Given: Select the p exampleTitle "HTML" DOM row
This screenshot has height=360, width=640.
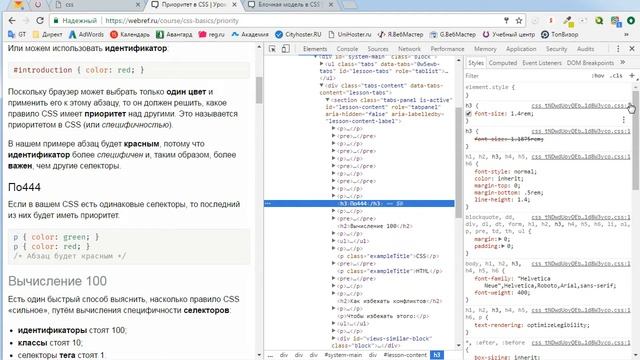Looking at the screenshot, I should (390, 271).
